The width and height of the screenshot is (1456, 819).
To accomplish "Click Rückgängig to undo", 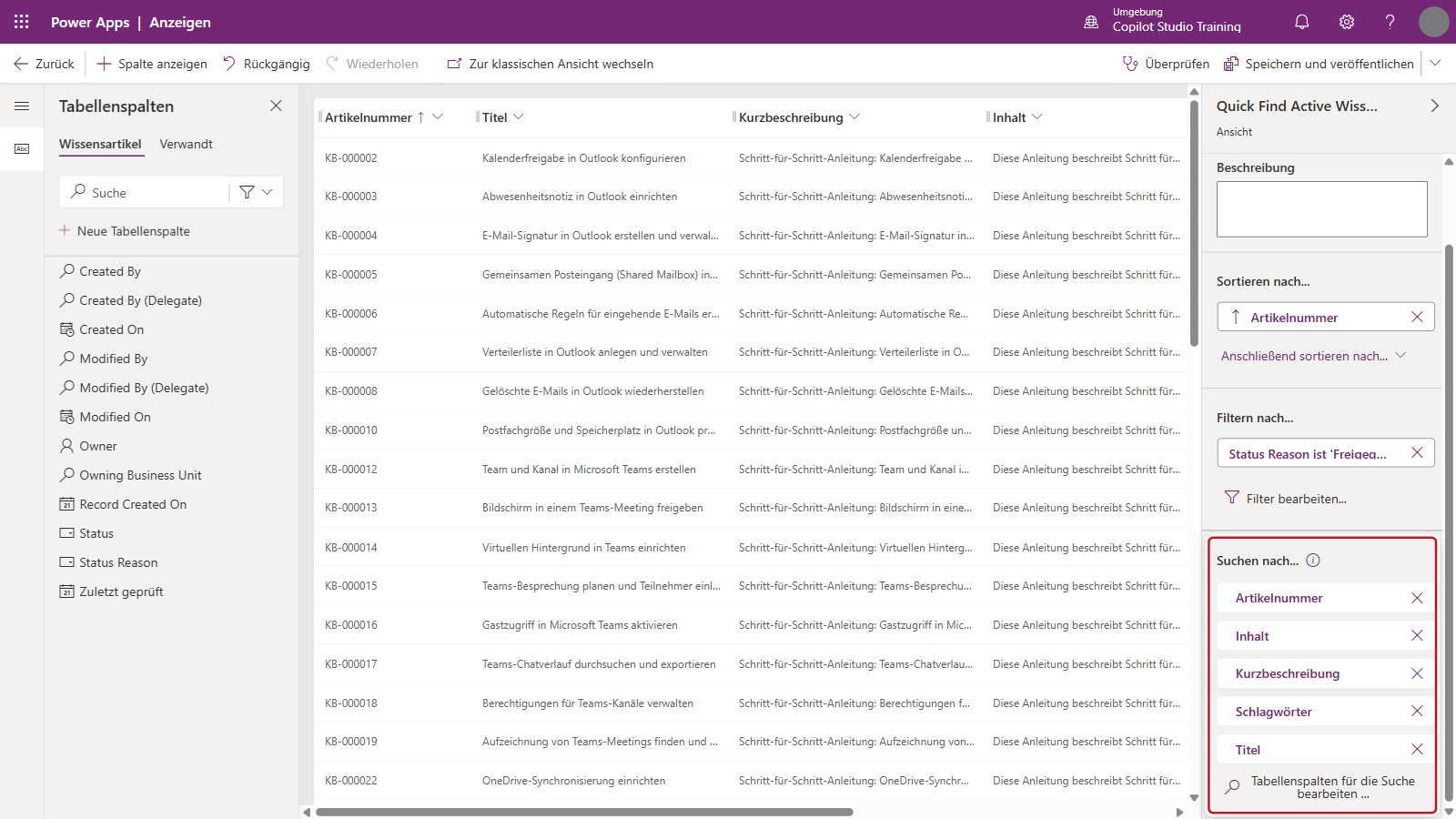I will [x=267, y=64].
